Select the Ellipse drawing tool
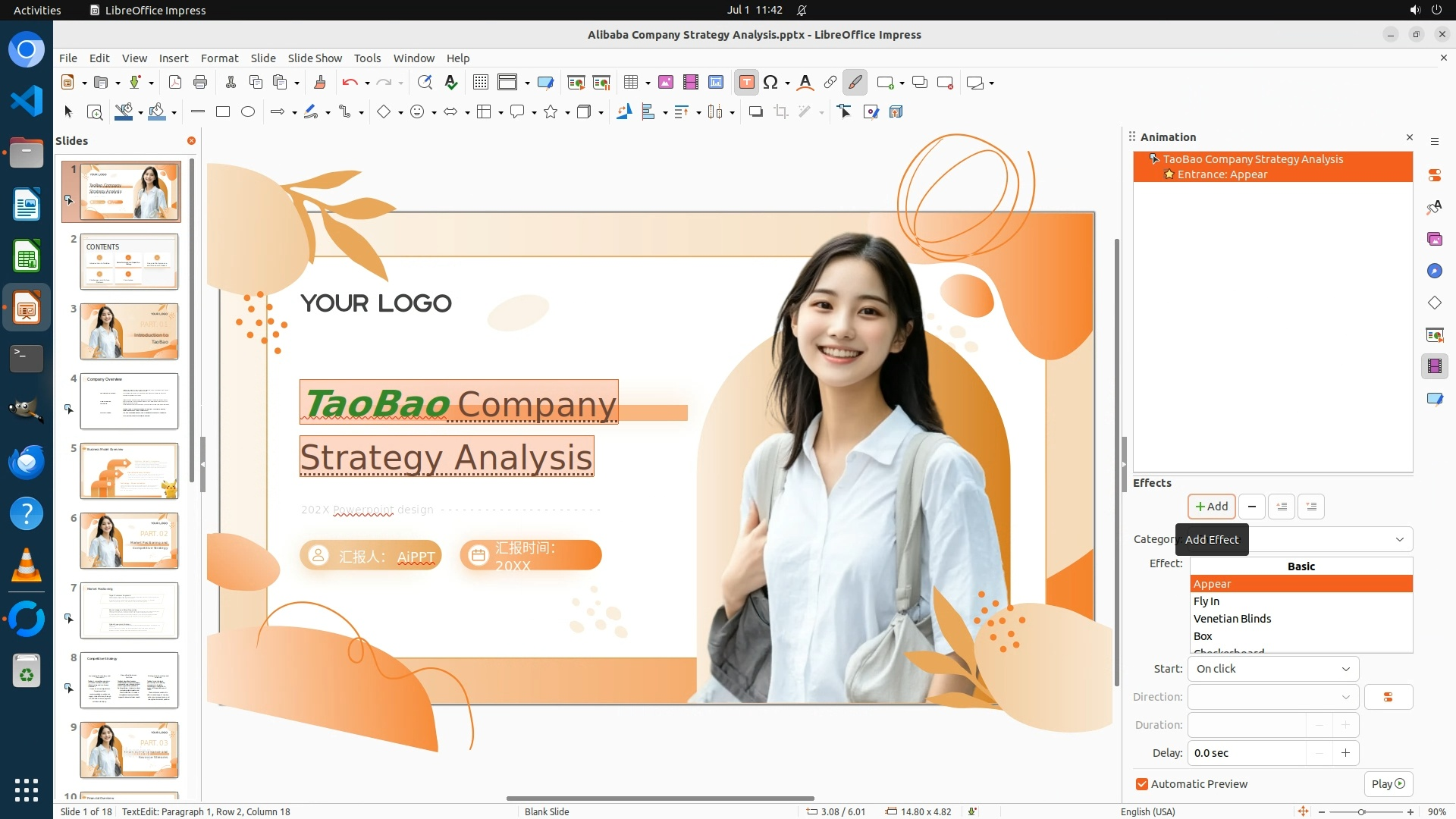 point(248,112)
